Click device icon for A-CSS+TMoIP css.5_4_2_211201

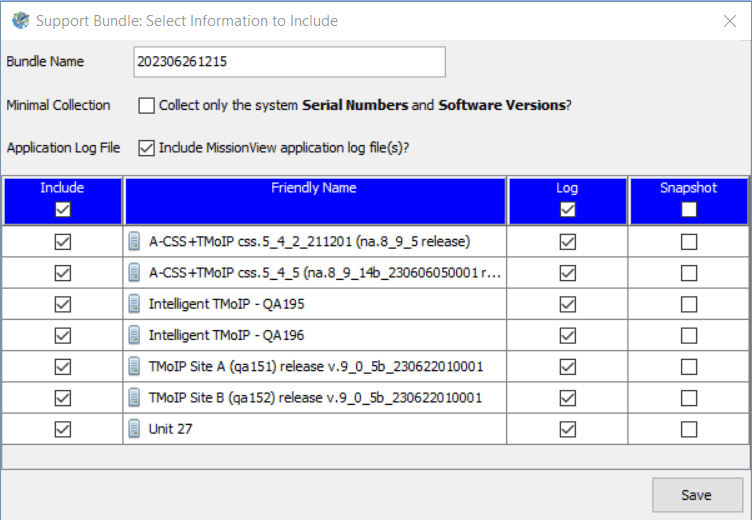coord(134,241)
